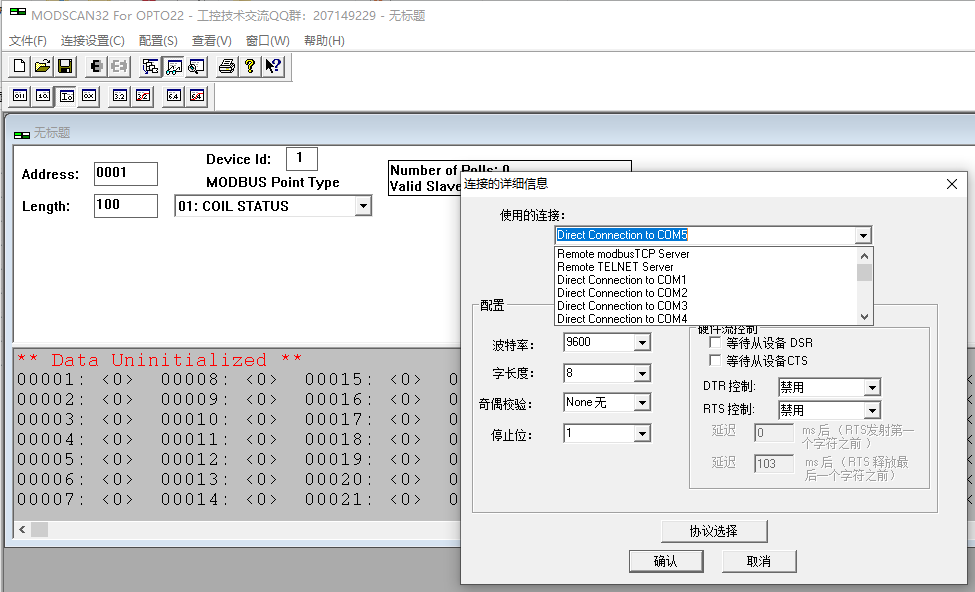Click the RTS delay field showing 103
This screenshot has width=975, height=592.
point(774,464)
